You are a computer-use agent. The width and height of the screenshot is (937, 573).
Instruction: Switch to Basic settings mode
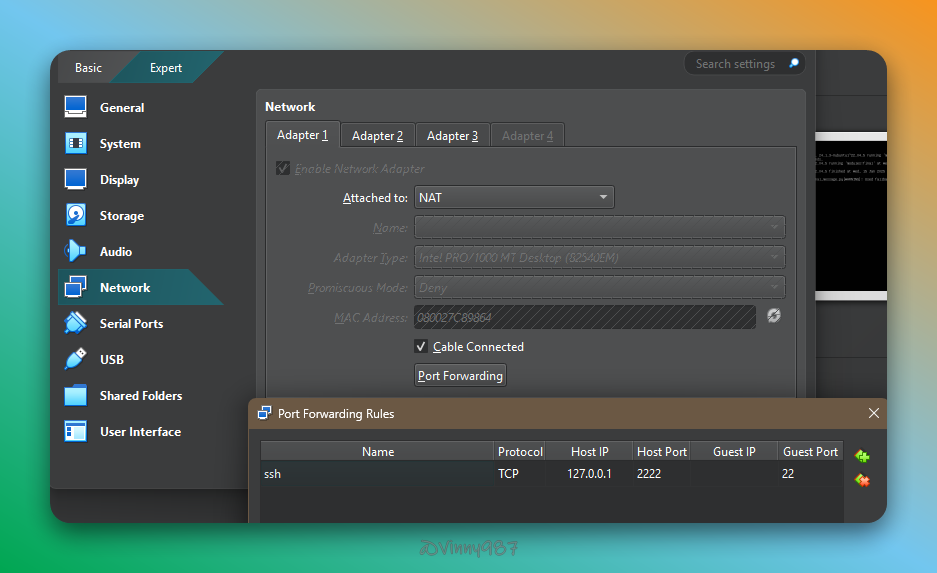88,68
